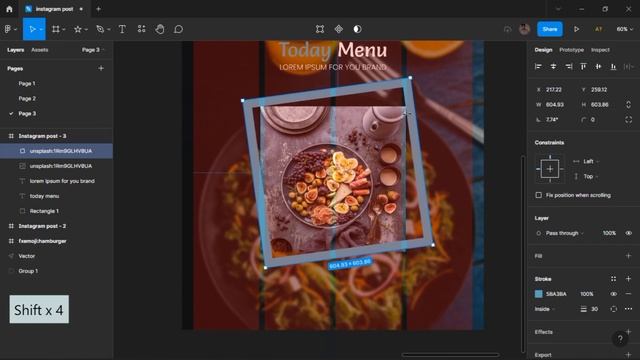Image resolution: width=640 pixels, height=360 pixels.
Task: Align left using the alignment icon
Action: coord(538,66)
